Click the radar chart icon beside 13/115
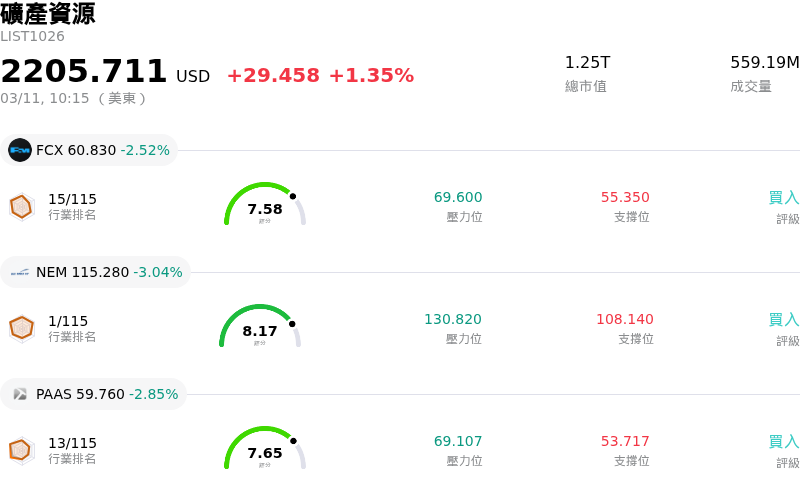 (21, 450)
